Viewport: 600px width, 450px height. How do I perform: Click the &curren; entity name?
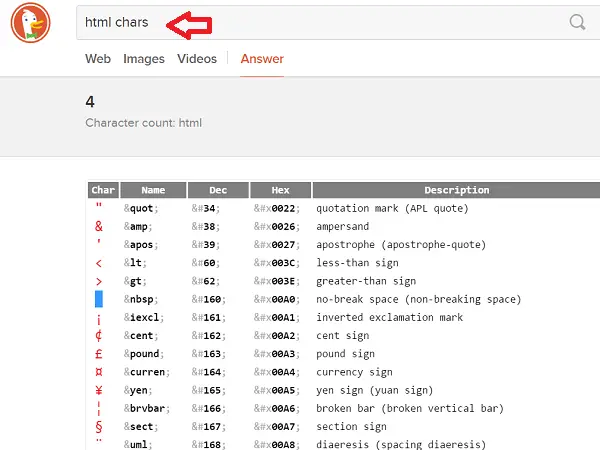click(147, 372)
